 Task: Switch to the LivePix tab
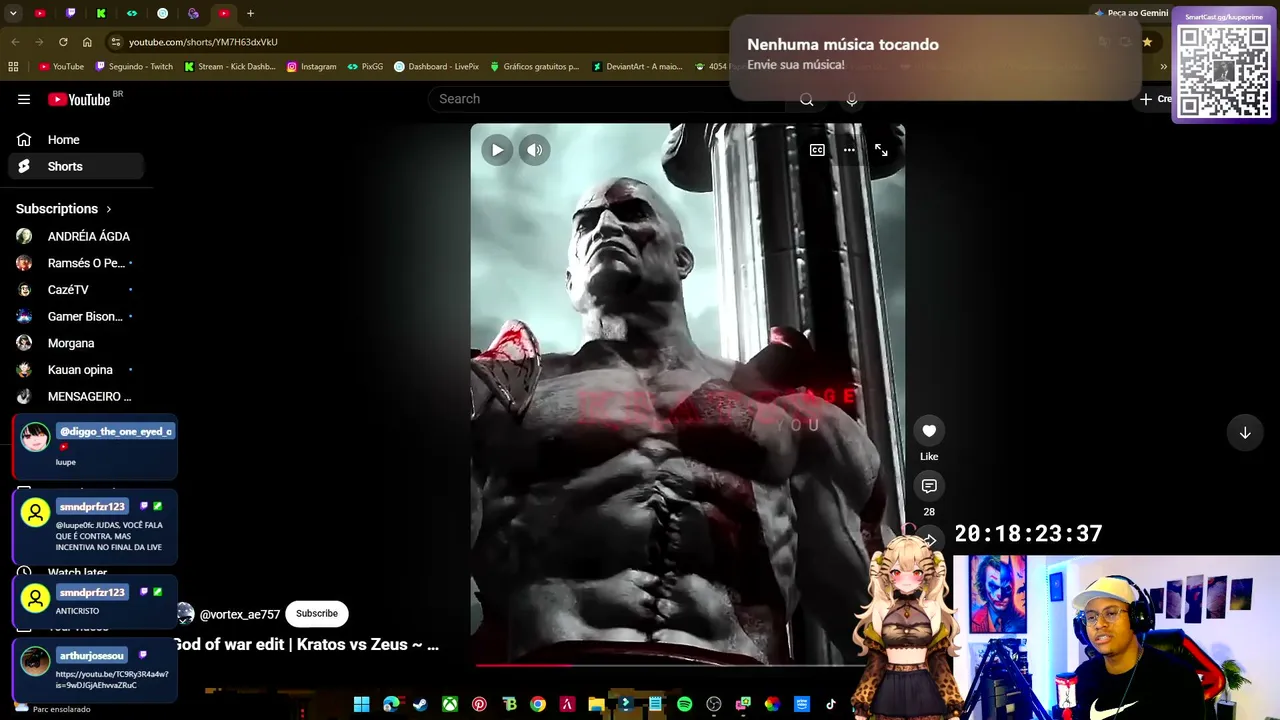pos(163,13)
